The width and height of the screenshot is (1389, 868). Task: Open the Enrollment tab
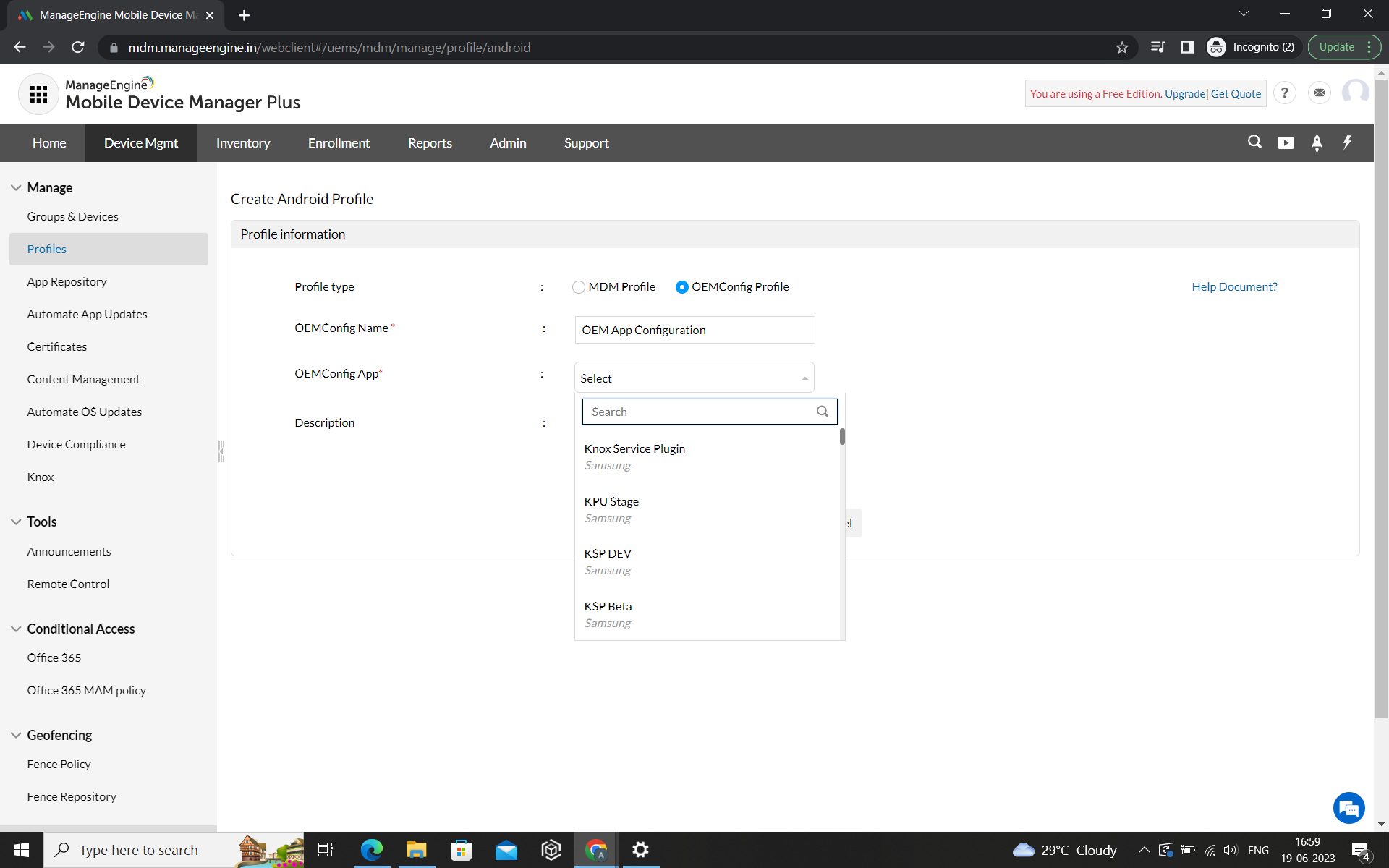pos(339,143)
